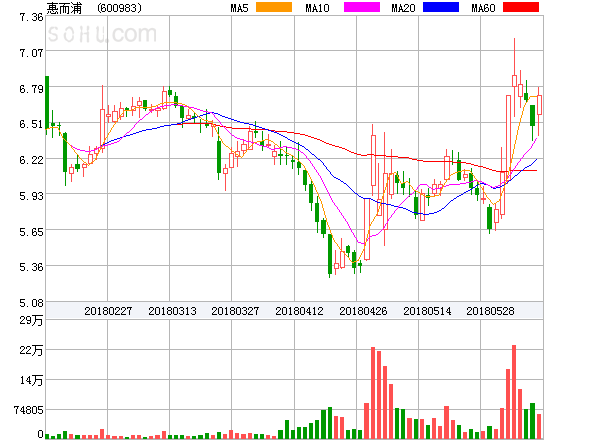Click the 29万 volume axis label
The height and width of the screenshot is (440, 600).
click(31, 320)
